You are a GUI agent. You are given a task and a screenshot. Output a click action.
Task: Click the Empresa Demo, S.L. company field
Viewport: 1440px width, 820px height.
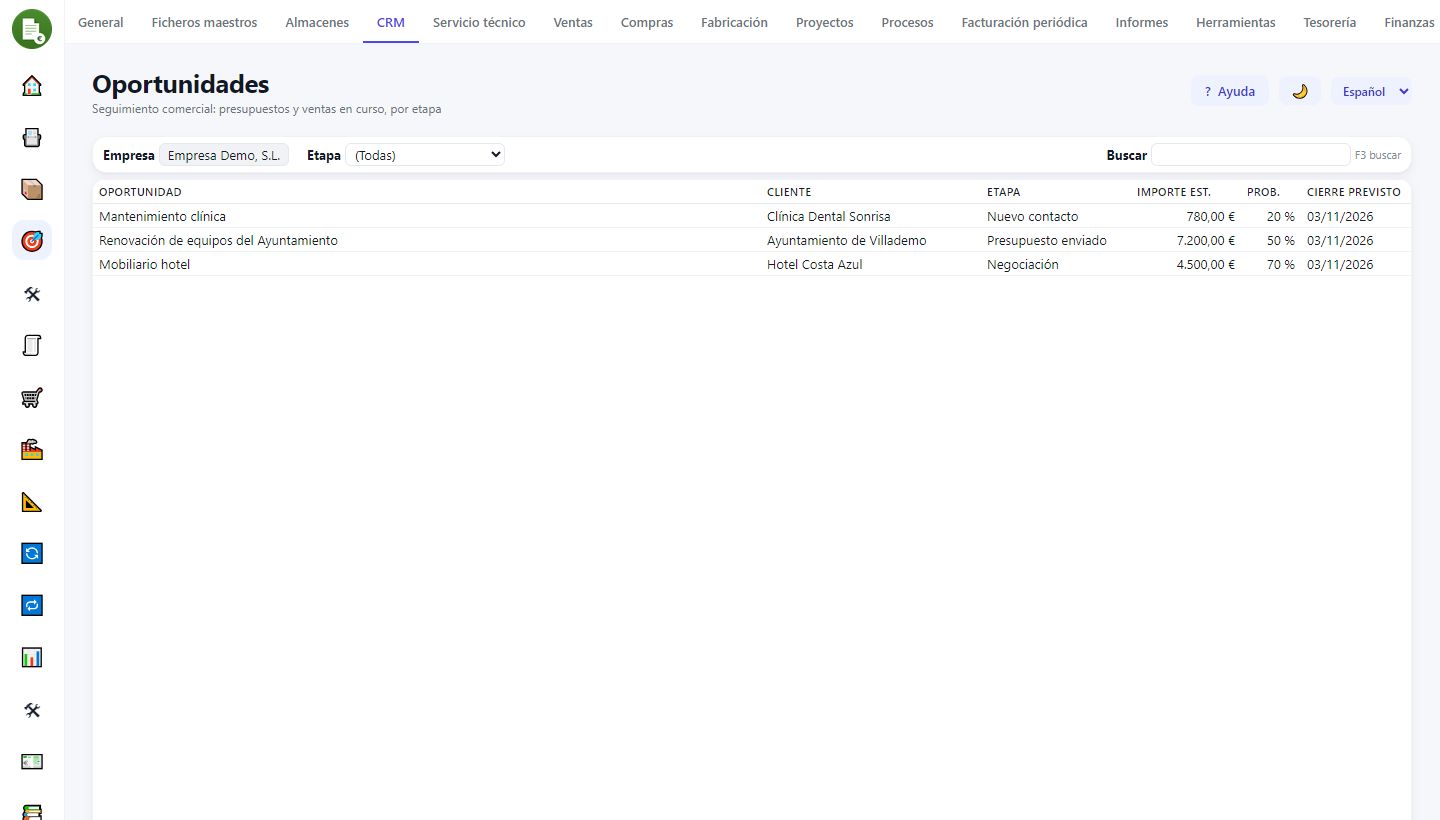tap(224, 155)
